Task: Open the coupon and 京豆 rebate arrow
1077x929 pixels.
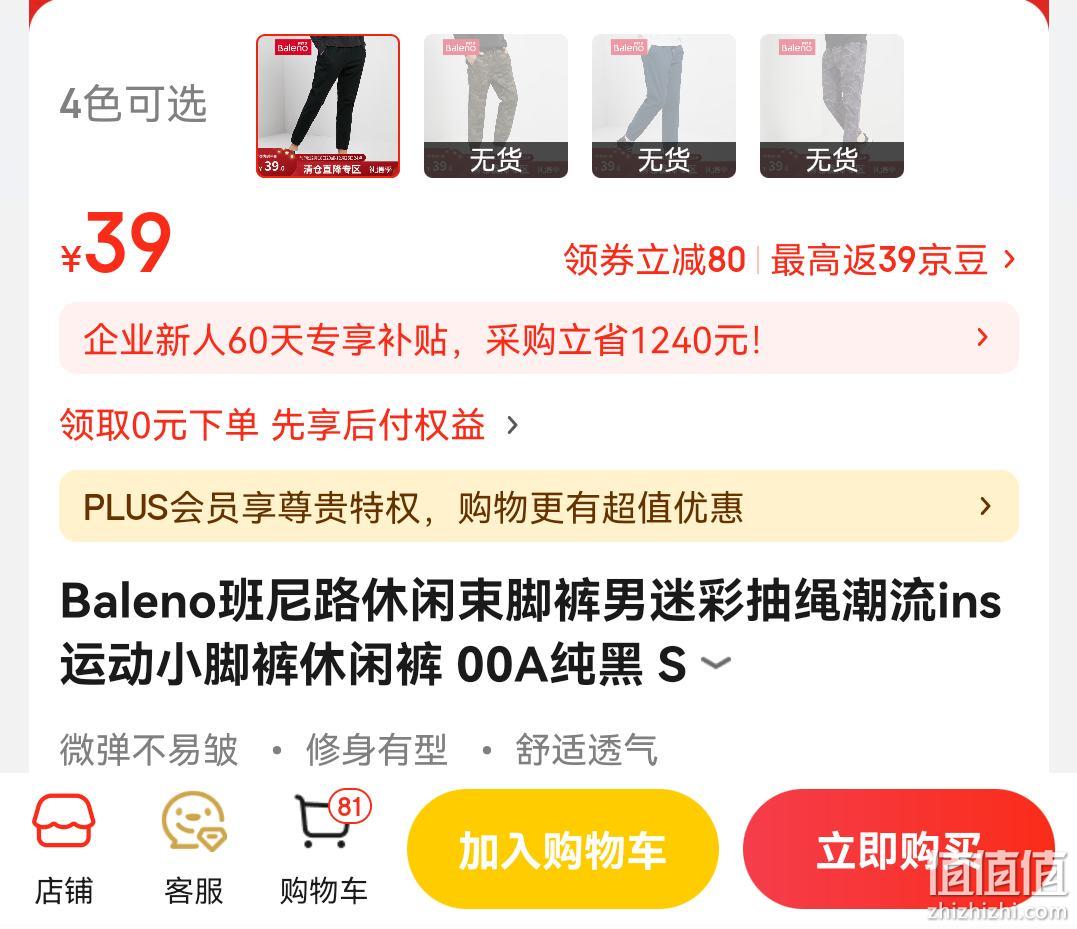Action: tap(1009, 260)
